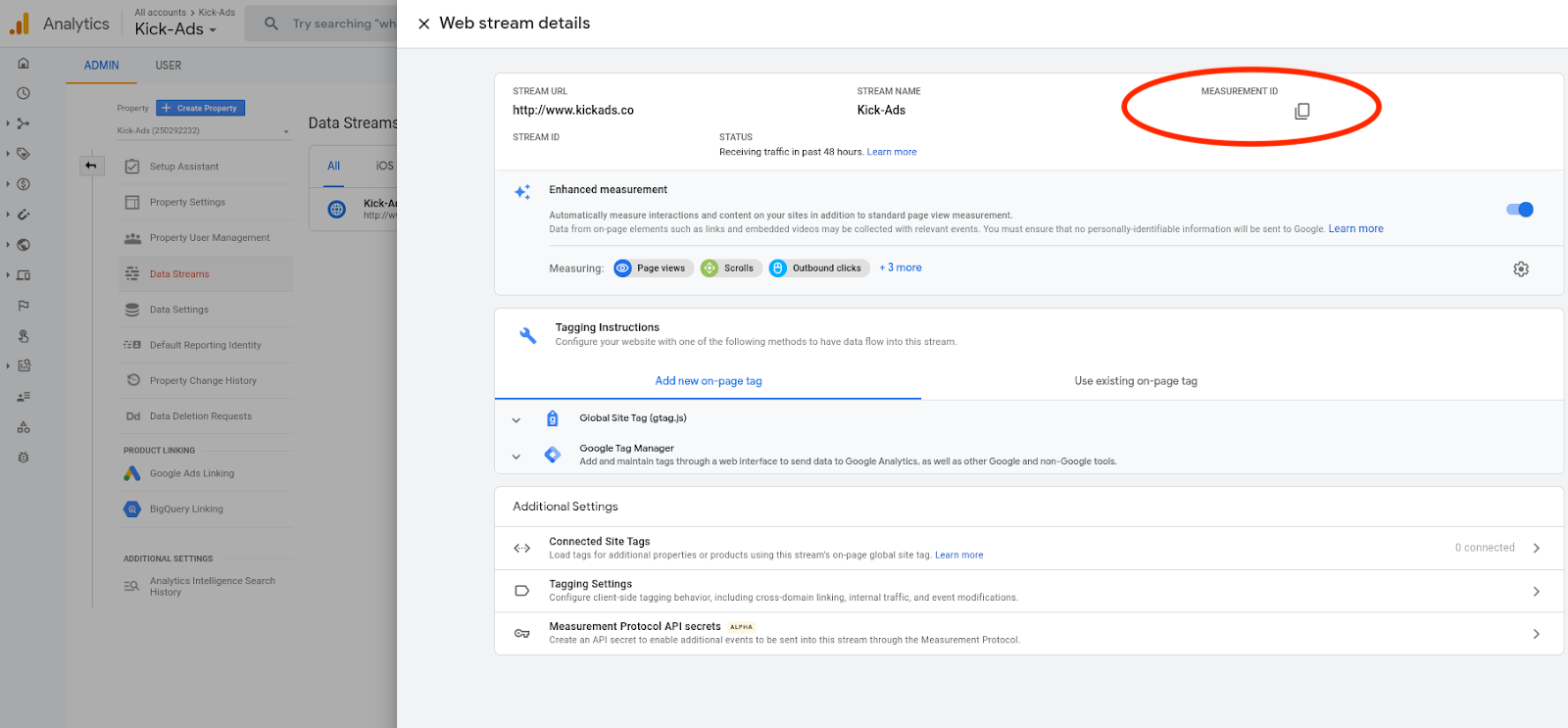Open the flag icon in sidebar
This screenshot has width=1568, height=728.
(x=24, y=306)
